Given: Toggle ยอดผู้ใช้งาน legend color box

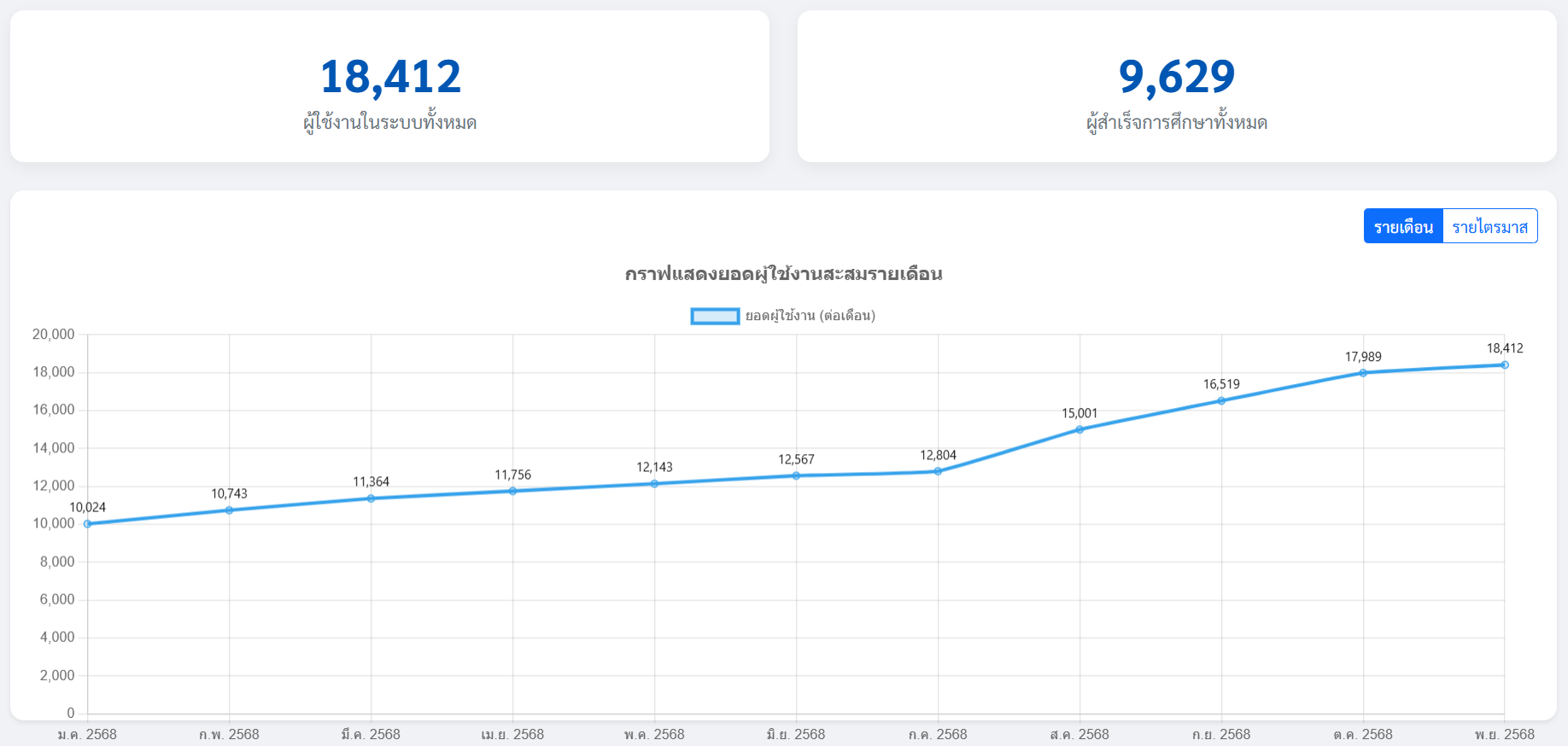Looking at the screenshot, I should coord(715,316).
